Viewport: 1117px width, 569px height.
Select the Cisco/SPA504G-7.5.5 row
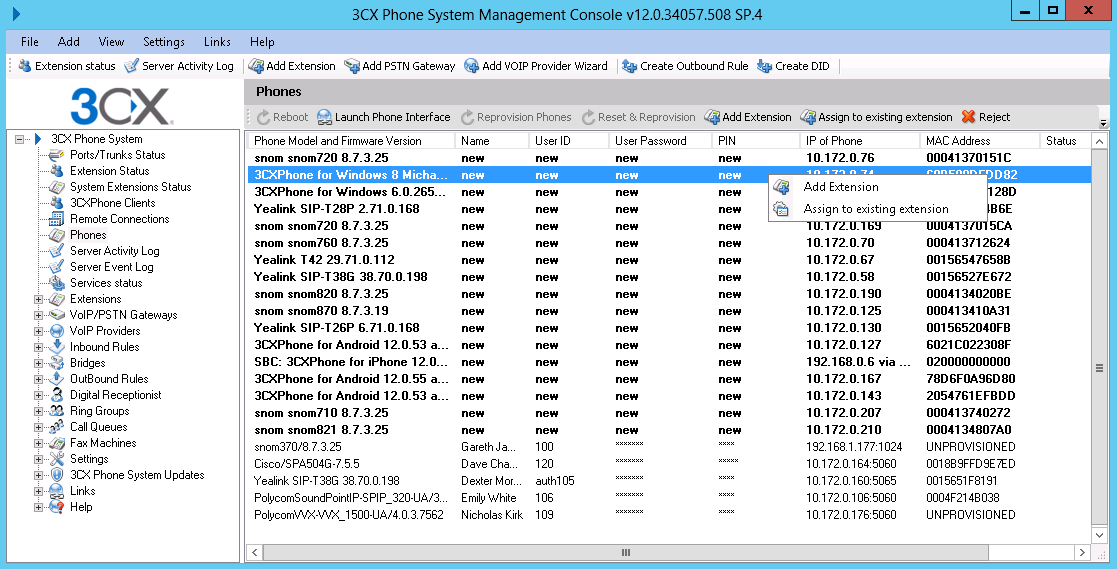tap(669, 464)
